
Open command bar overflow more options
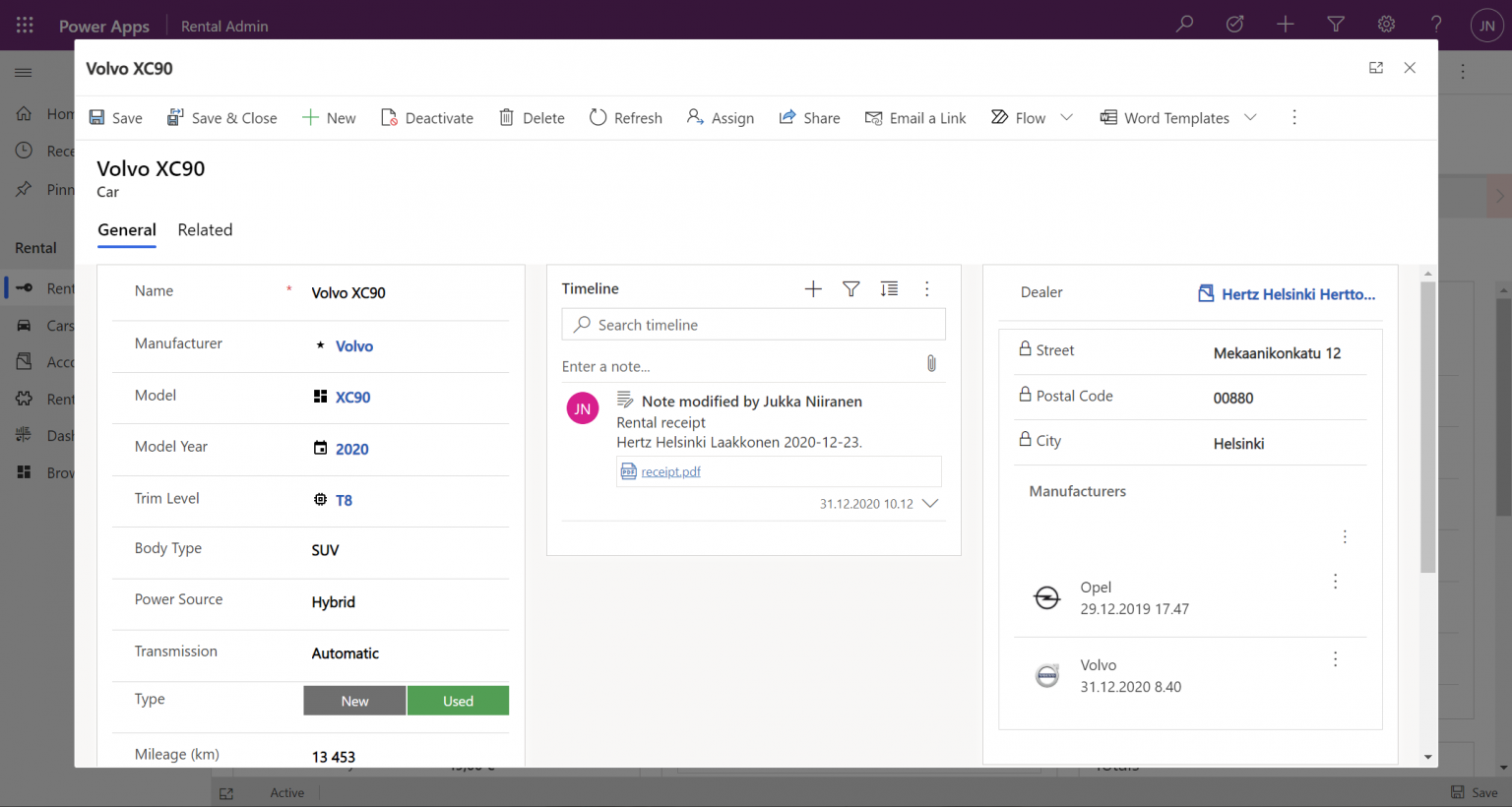click(1294, 118)
